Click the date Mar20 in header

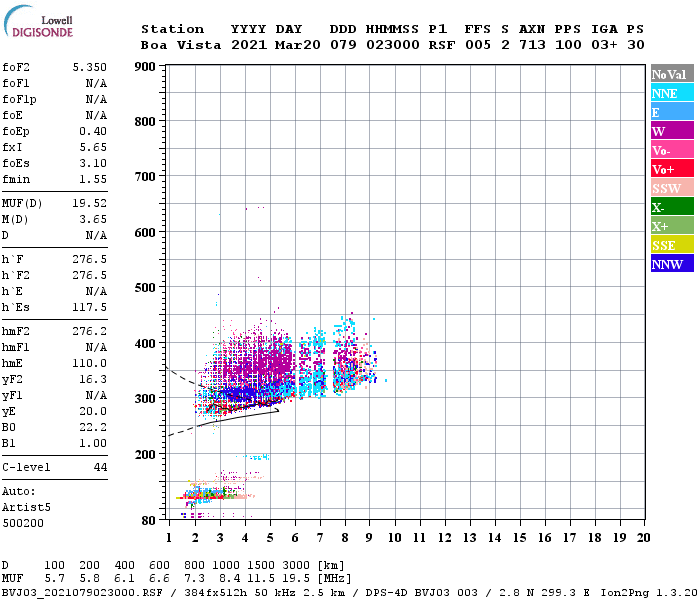click(297, 45)
